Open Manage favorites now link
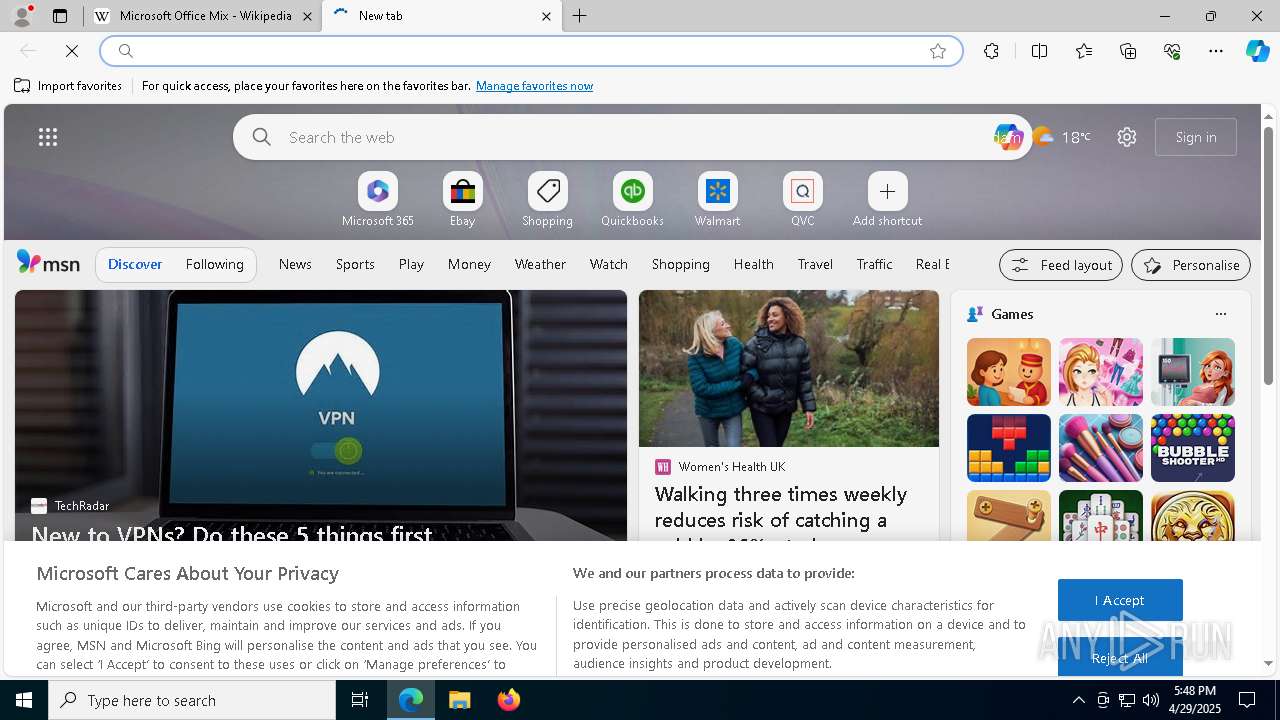The height and width of the screenshot is (720, 1280). pos(534,86)
